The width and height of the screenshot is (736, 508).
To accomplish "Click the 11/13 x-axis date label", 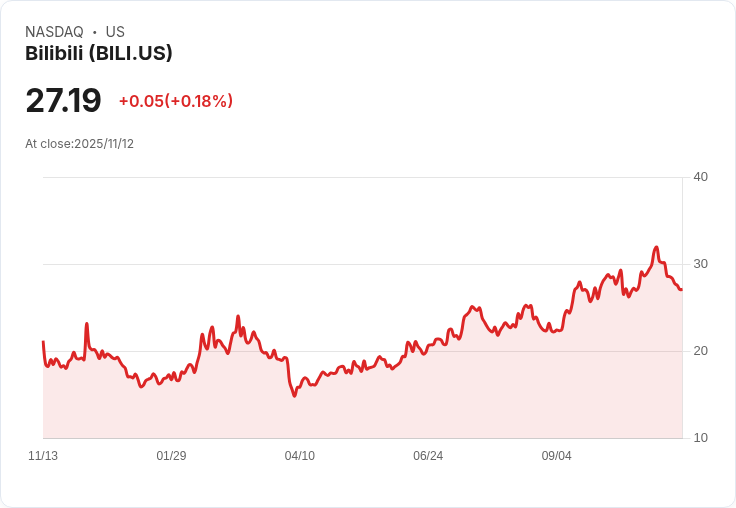I will pyautogui.click(x=43, y=456).
